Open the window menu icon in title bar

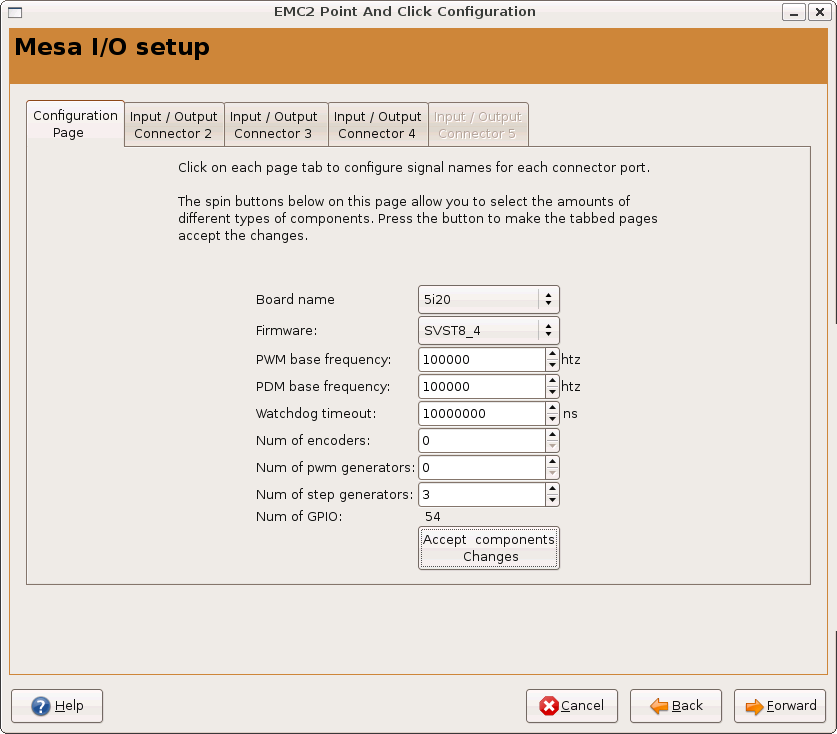click(x=14, y=12)
